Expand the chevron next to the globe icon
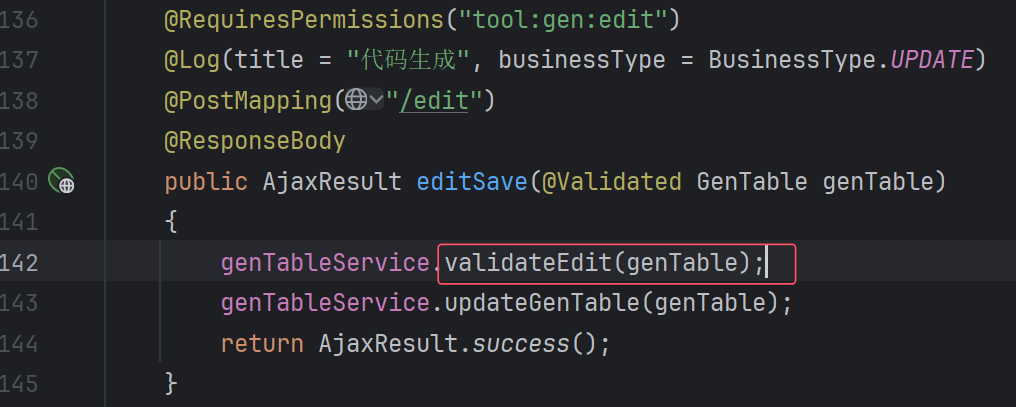 click(376, 100)
